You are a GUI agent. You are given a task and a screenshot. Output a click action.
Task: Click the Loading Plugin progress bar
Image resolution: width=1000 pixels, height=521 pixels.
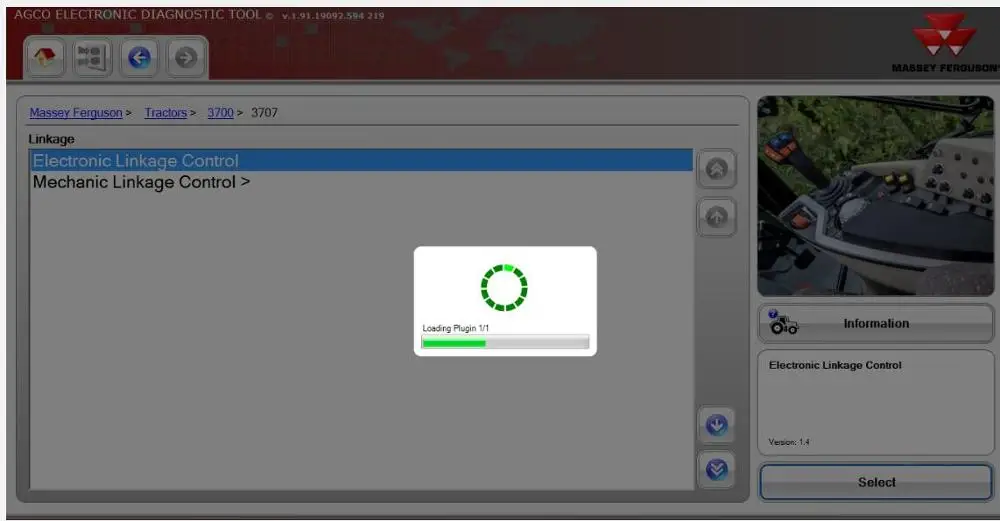[x=504, y=343]
